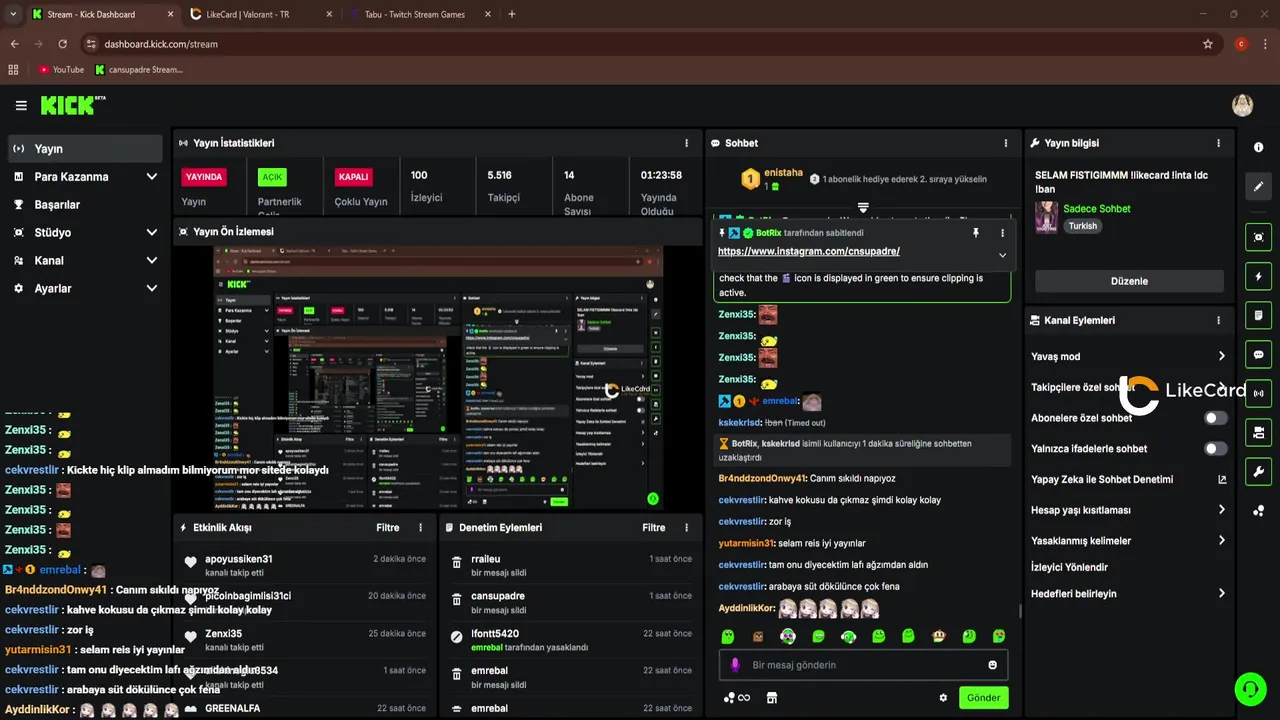Open Yasaklanmış kelimeler arrow
The height and width of the screenshot is (720, 1280).
click(1221, 540)
